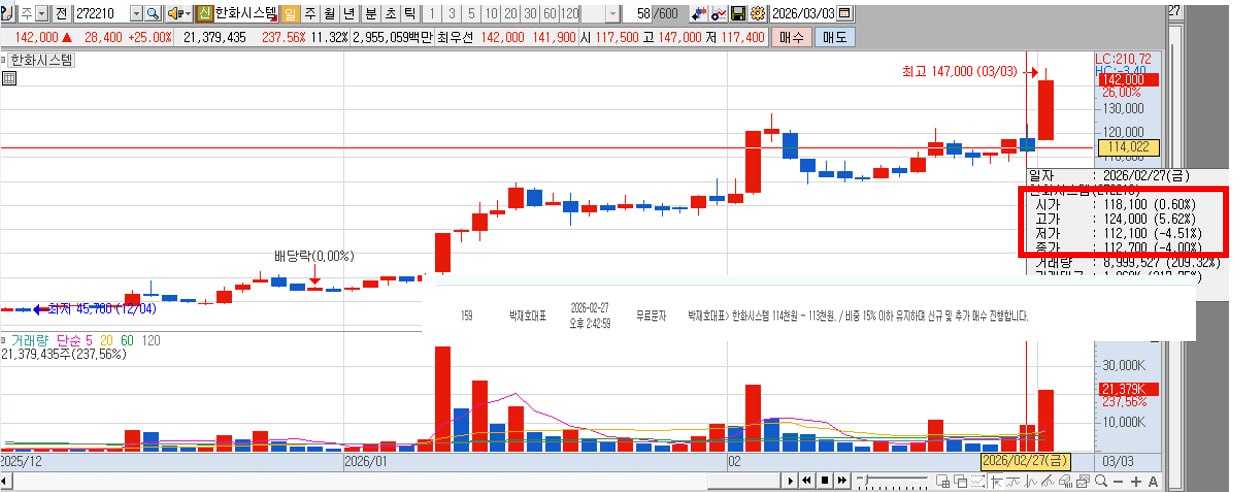Image resolution: width=1242 pixels, height=492 pixels.
Task: Click the 최고 147,000 (03/03) label
Action: point(959,71)
